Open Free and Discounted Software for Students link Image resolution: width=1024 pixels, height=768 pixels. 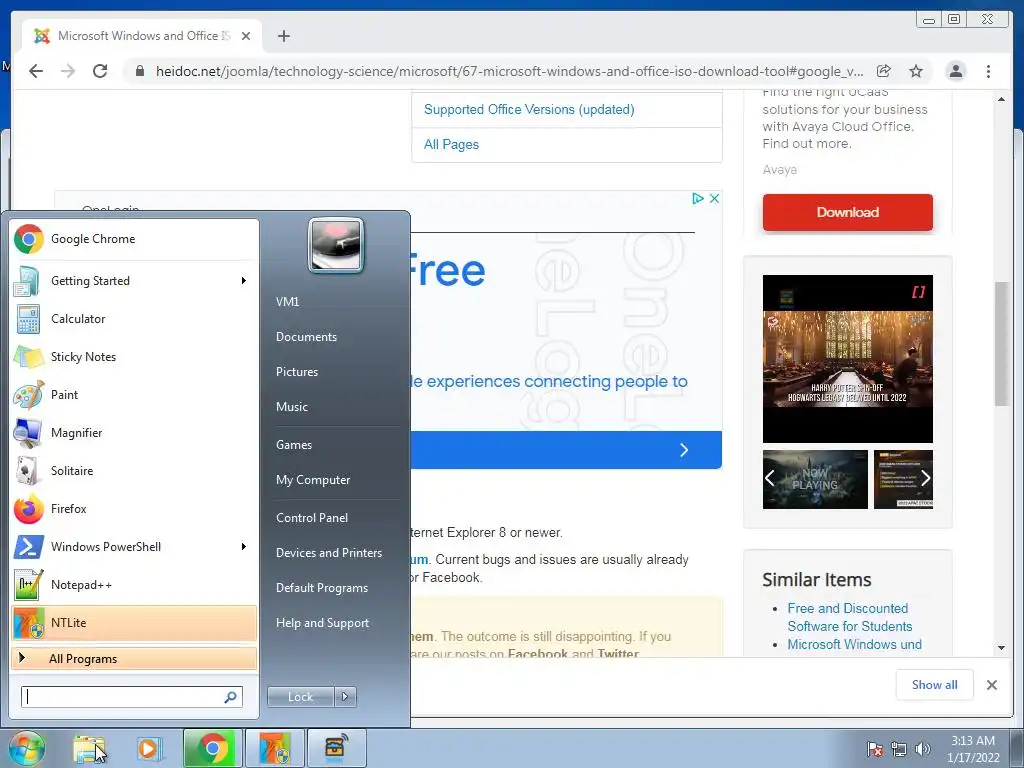pos(850,617)
